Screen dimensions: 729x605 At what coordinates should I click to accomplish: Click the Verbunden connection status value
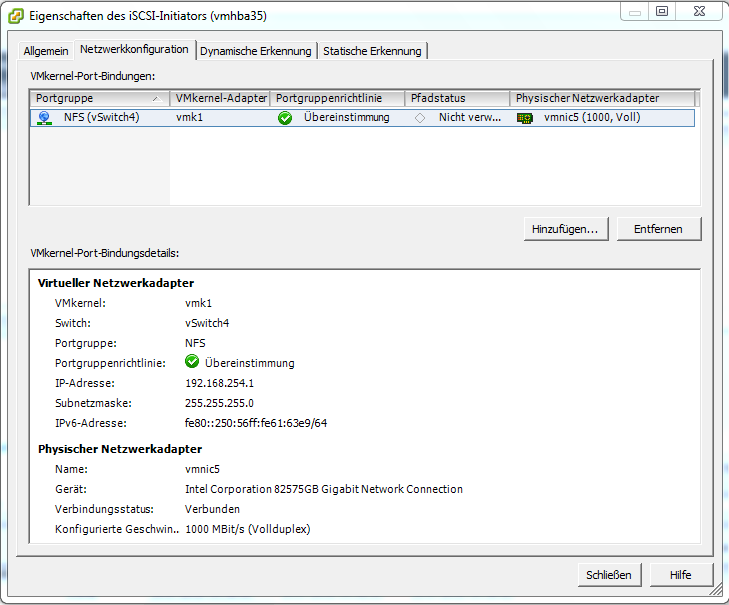212,509
